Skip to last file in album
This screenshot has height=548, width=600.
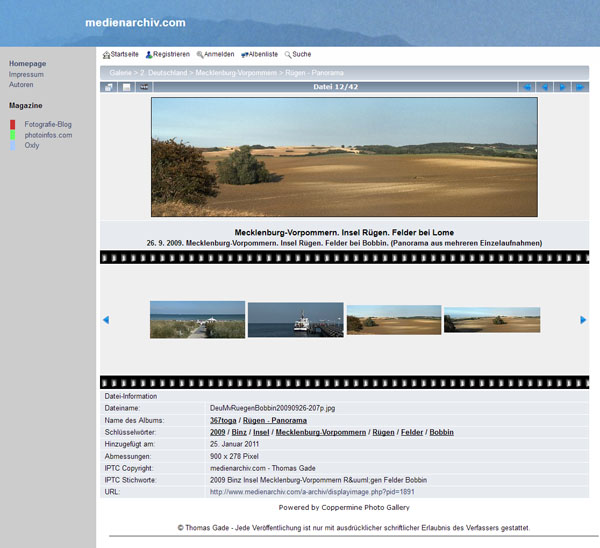pyautogui.click(x=581, y=87)
